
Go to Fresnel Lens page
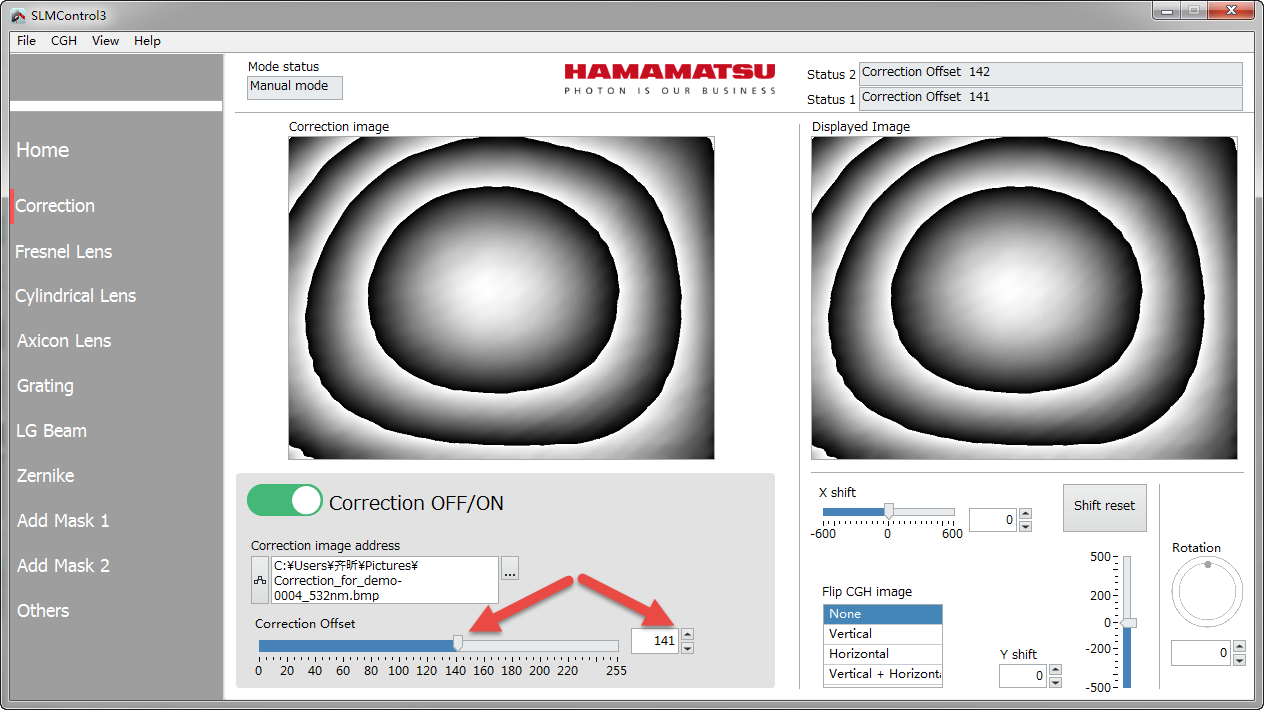click(64, 252)
